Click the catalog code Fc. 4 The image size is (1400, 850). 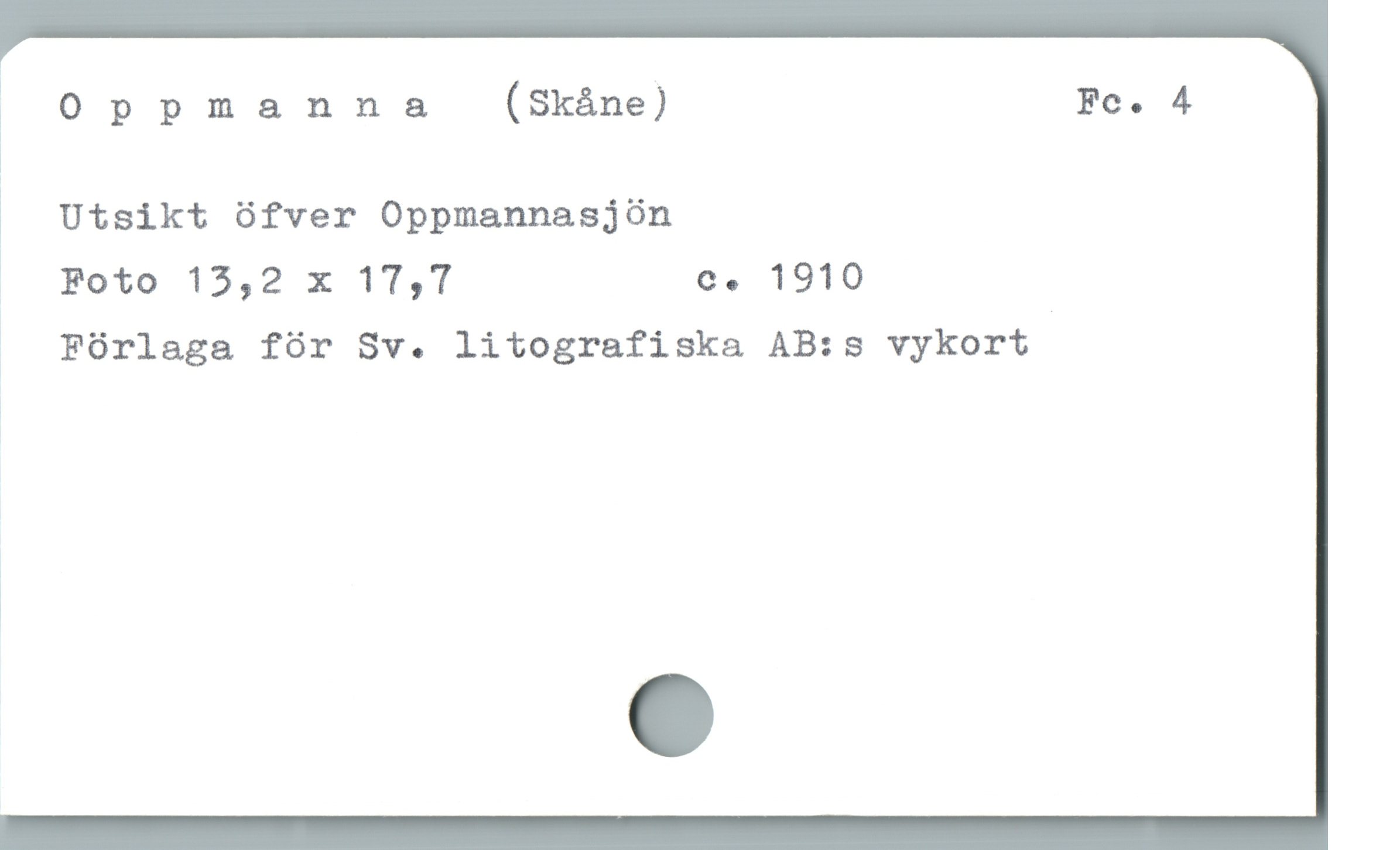pyautogui.click(x=1134, y=102)
